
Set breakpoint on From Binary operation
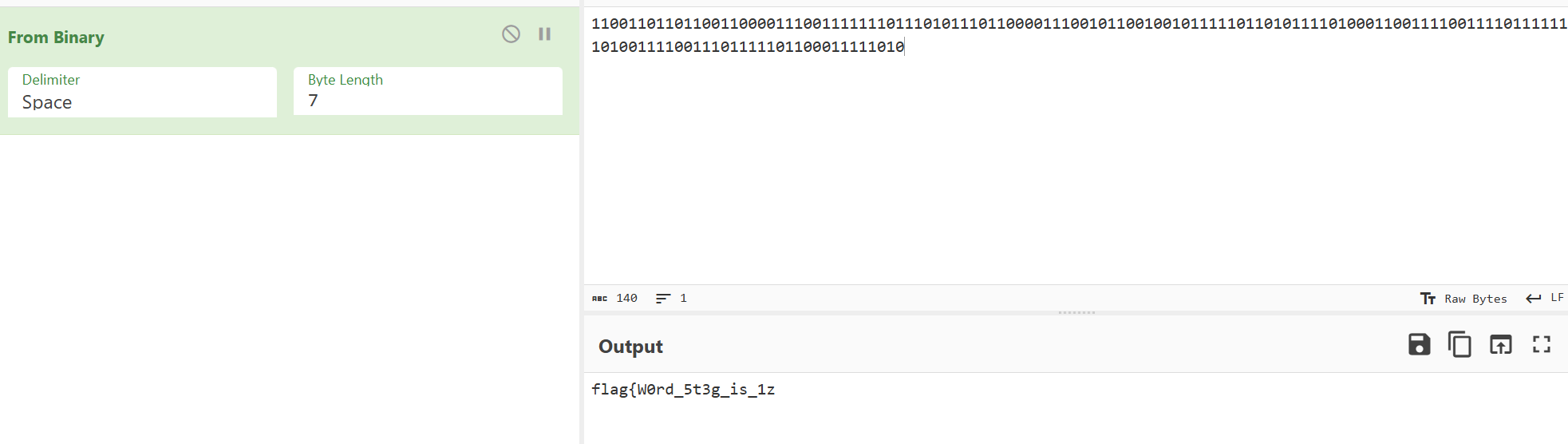(x=545, y=34)
